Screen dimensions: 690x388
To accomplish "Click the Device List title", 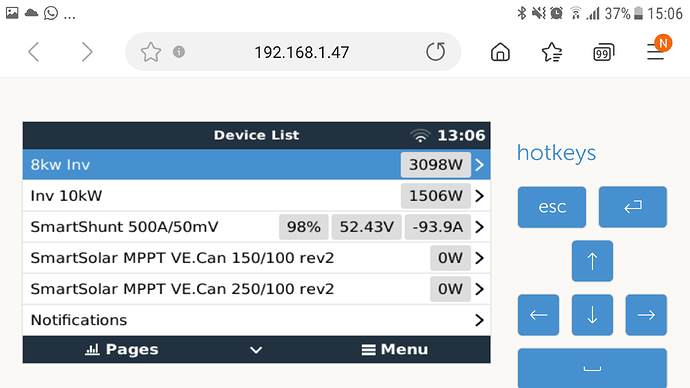I will pyautogui.click(x=256, y=135).
